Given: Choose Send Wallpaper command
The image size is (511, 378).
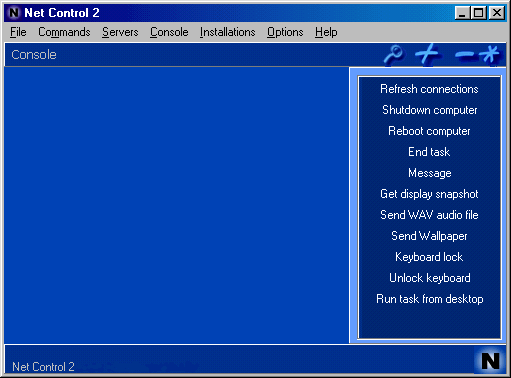Looking at the screenshot, I should click(429, 236).
